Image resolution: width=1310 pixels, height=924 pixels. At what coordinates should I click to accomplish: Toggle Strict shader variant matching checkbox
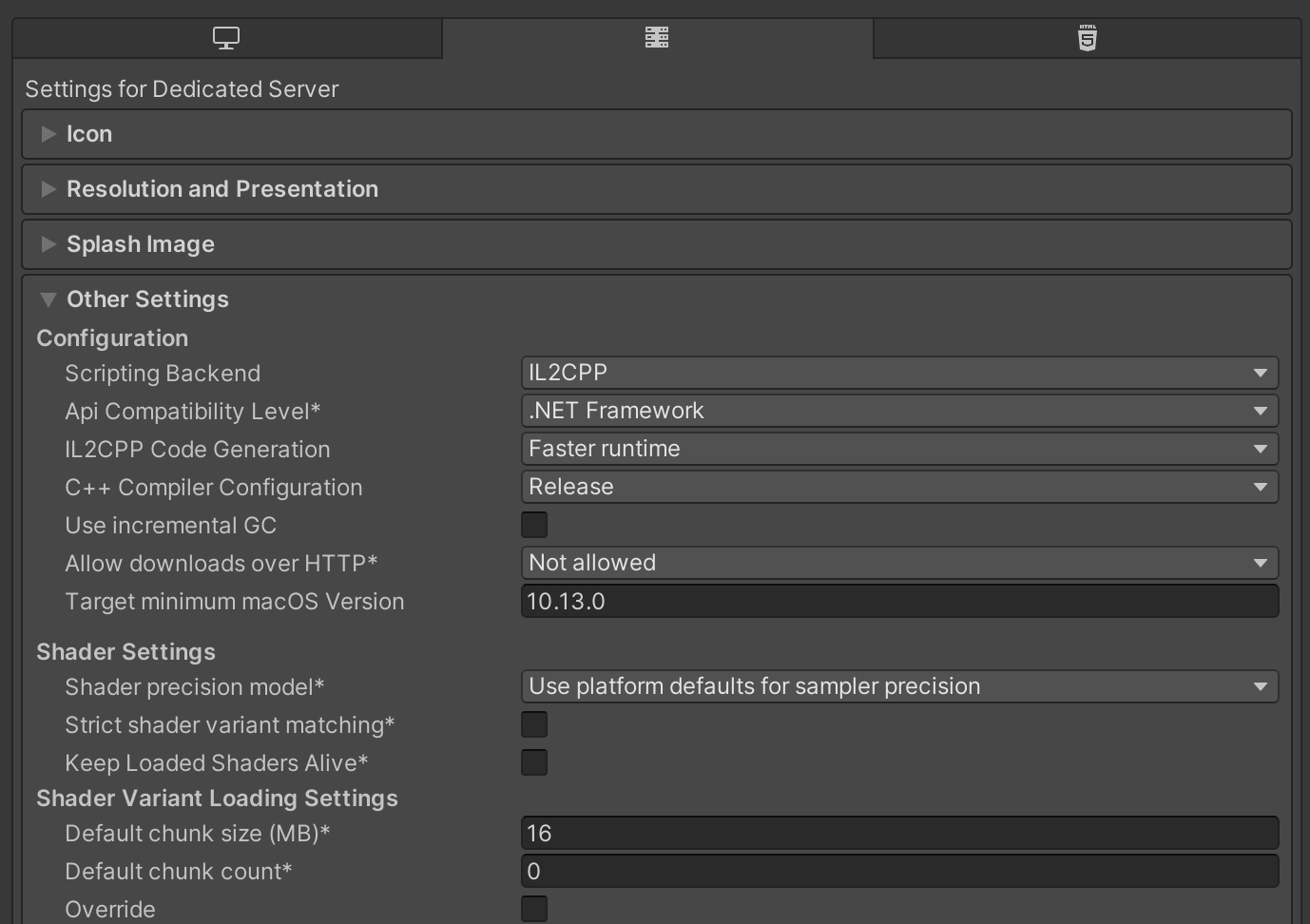534,724
